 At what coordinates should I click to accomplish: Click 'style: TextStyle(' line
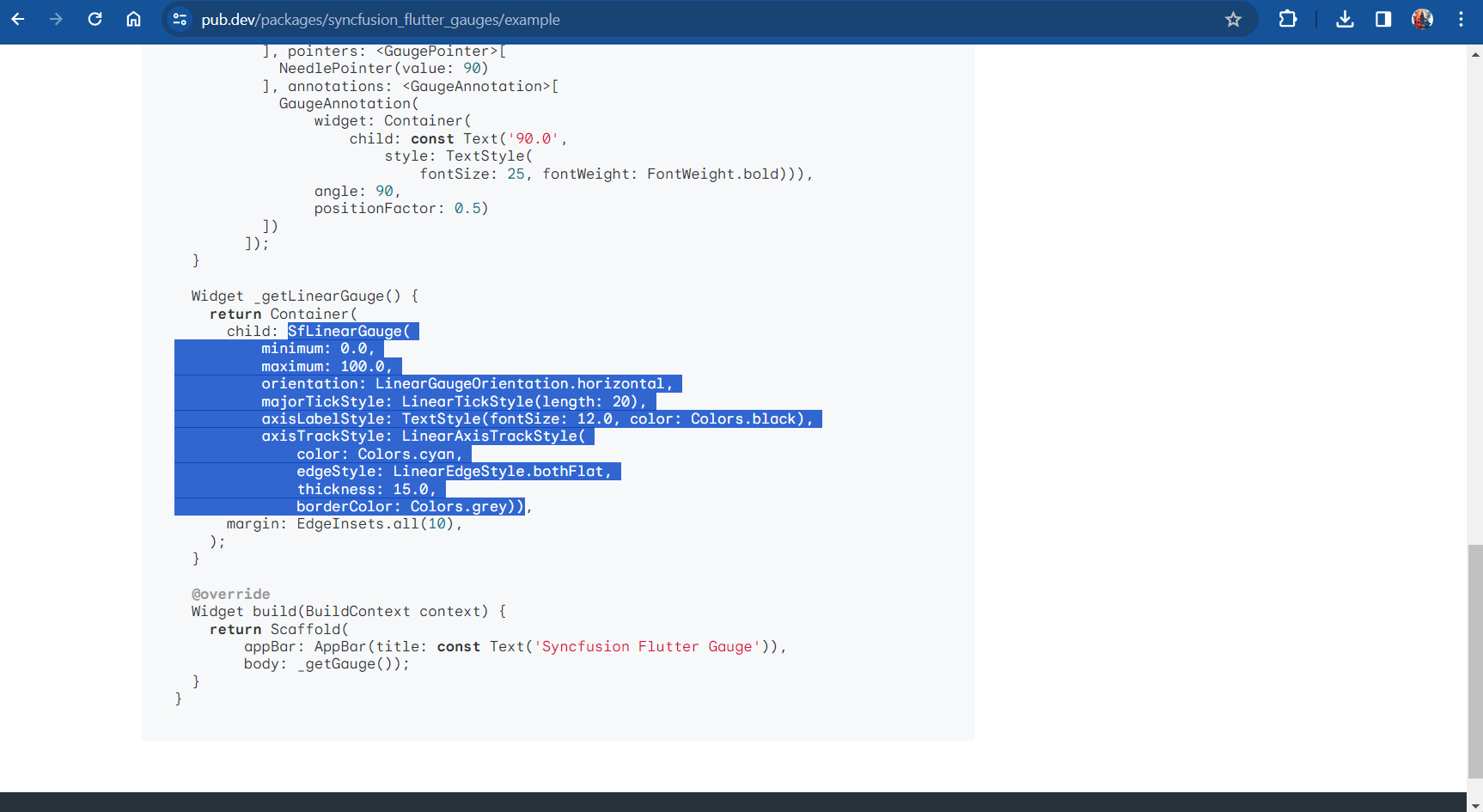click(x=459, y=156)
